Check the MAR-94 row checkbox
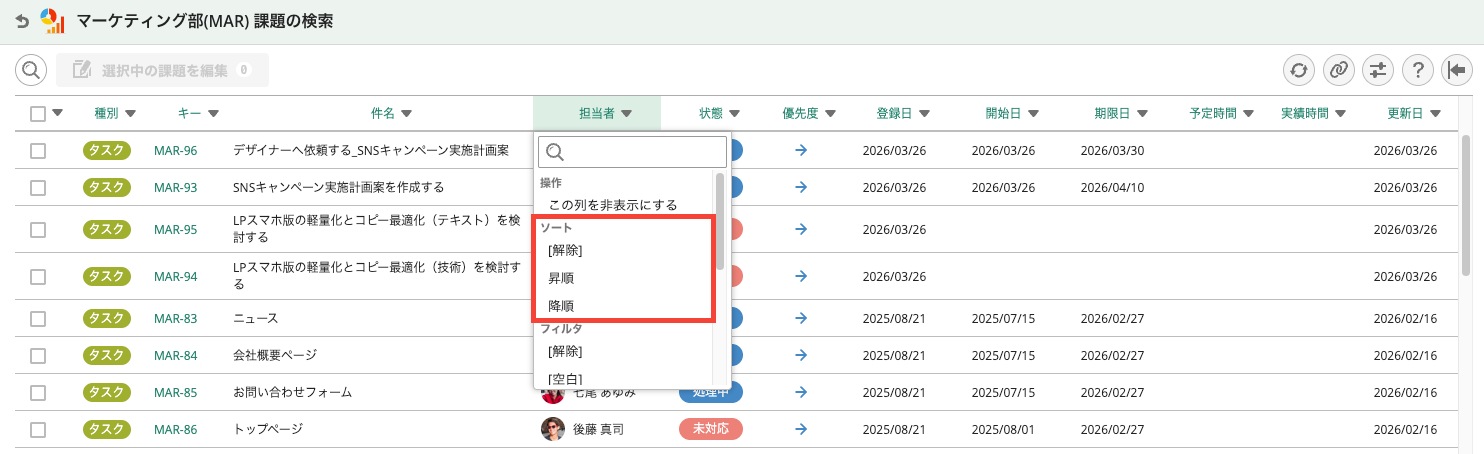Screen dimensions: 1484x454 click(38, 276)
